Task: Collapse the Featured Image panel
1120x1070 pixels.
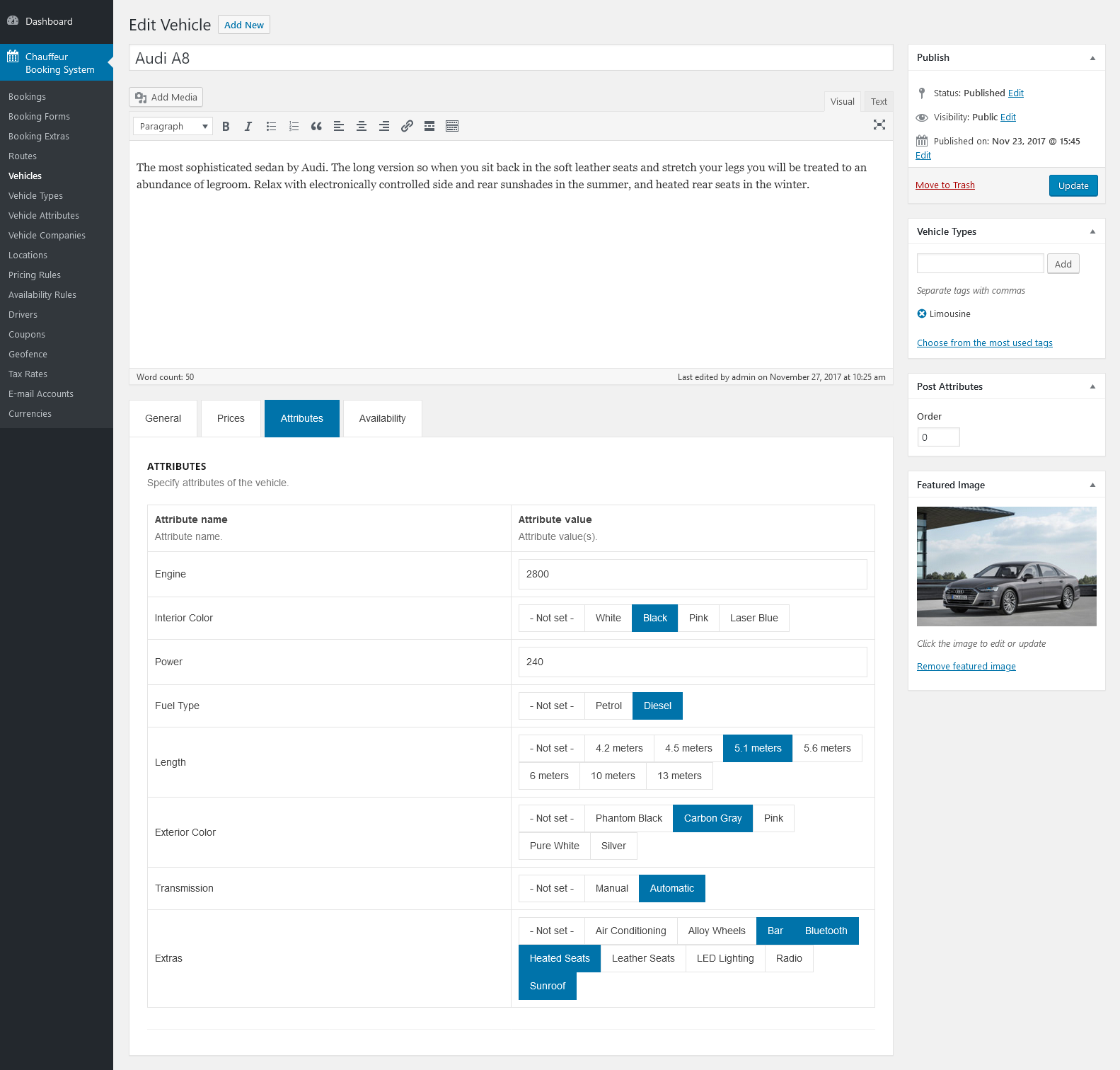Action: click(x=1092, y=485)
